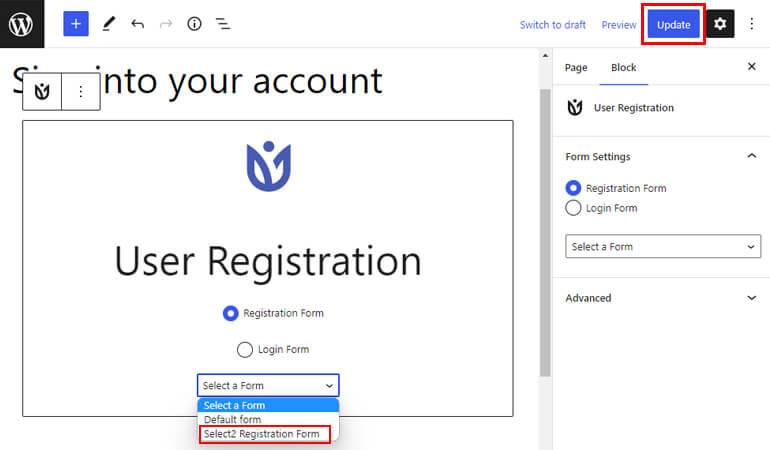Viewport: 770px width, 450px height.
Task: Click the WordPress logo button
Action: tap(22, 24)
